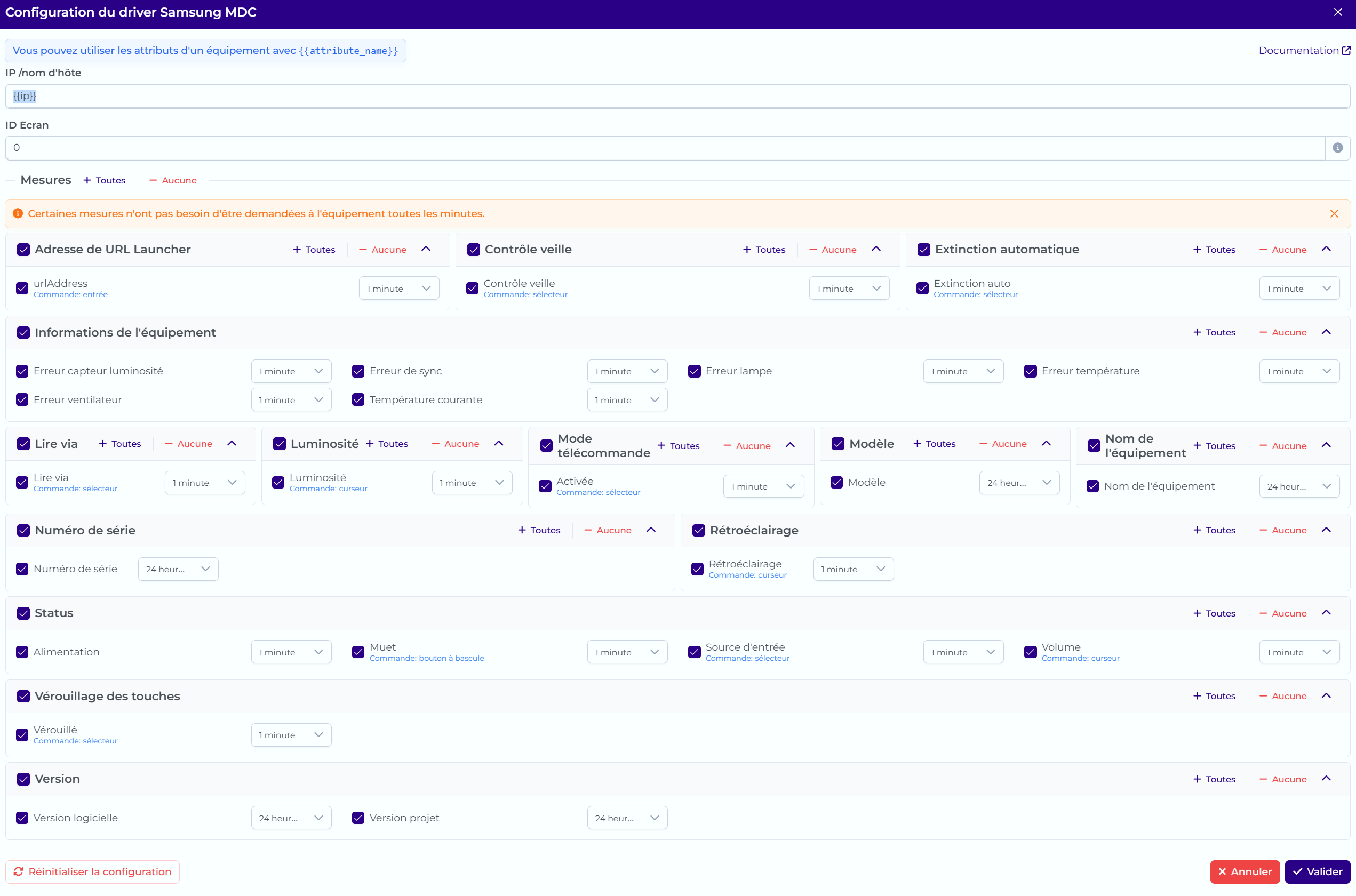Open the Documentation external link
1356x896 pixels.
click(x=1304, y=50)
